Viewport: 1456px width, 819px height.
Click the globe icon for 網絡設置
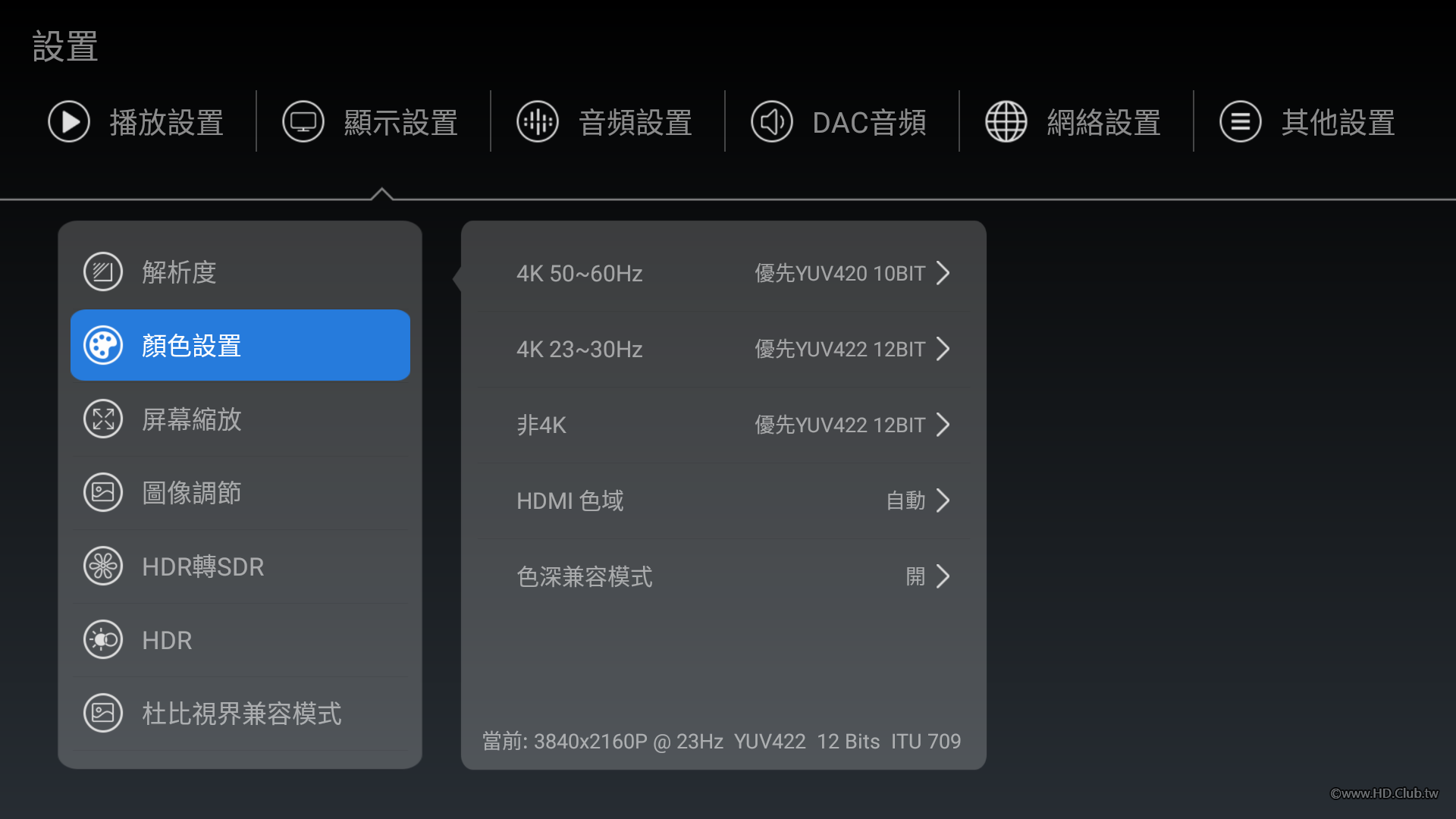click(1006, 122)
